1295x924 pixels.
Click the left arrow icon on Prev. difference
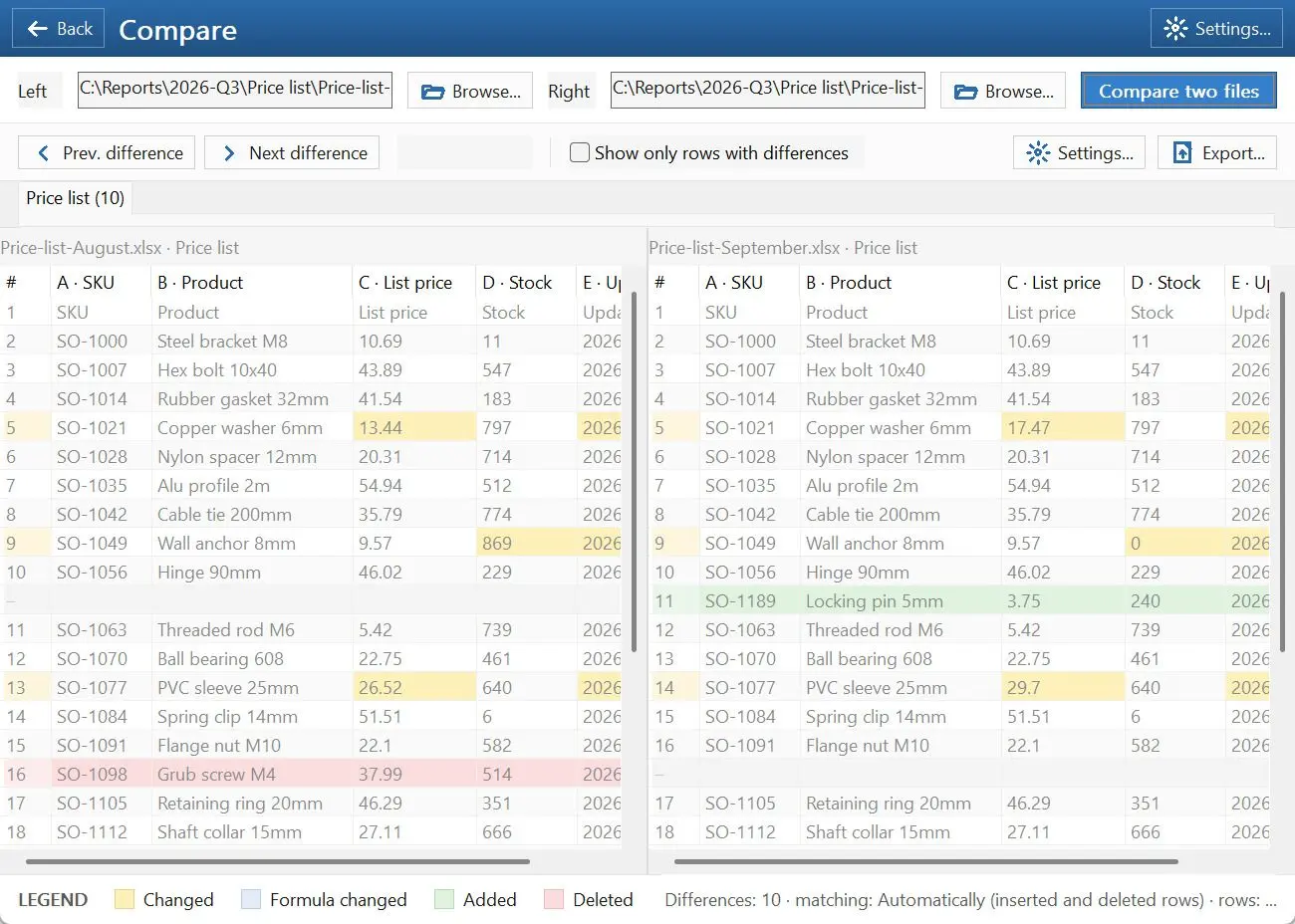coord(43,152)
